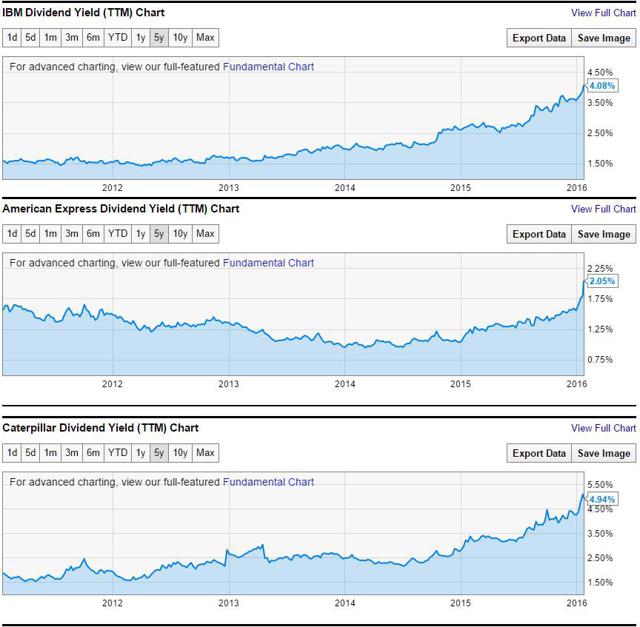Click the 4.94% value label on Caterpillar chart
640x627 pixels.
[602, 499]
